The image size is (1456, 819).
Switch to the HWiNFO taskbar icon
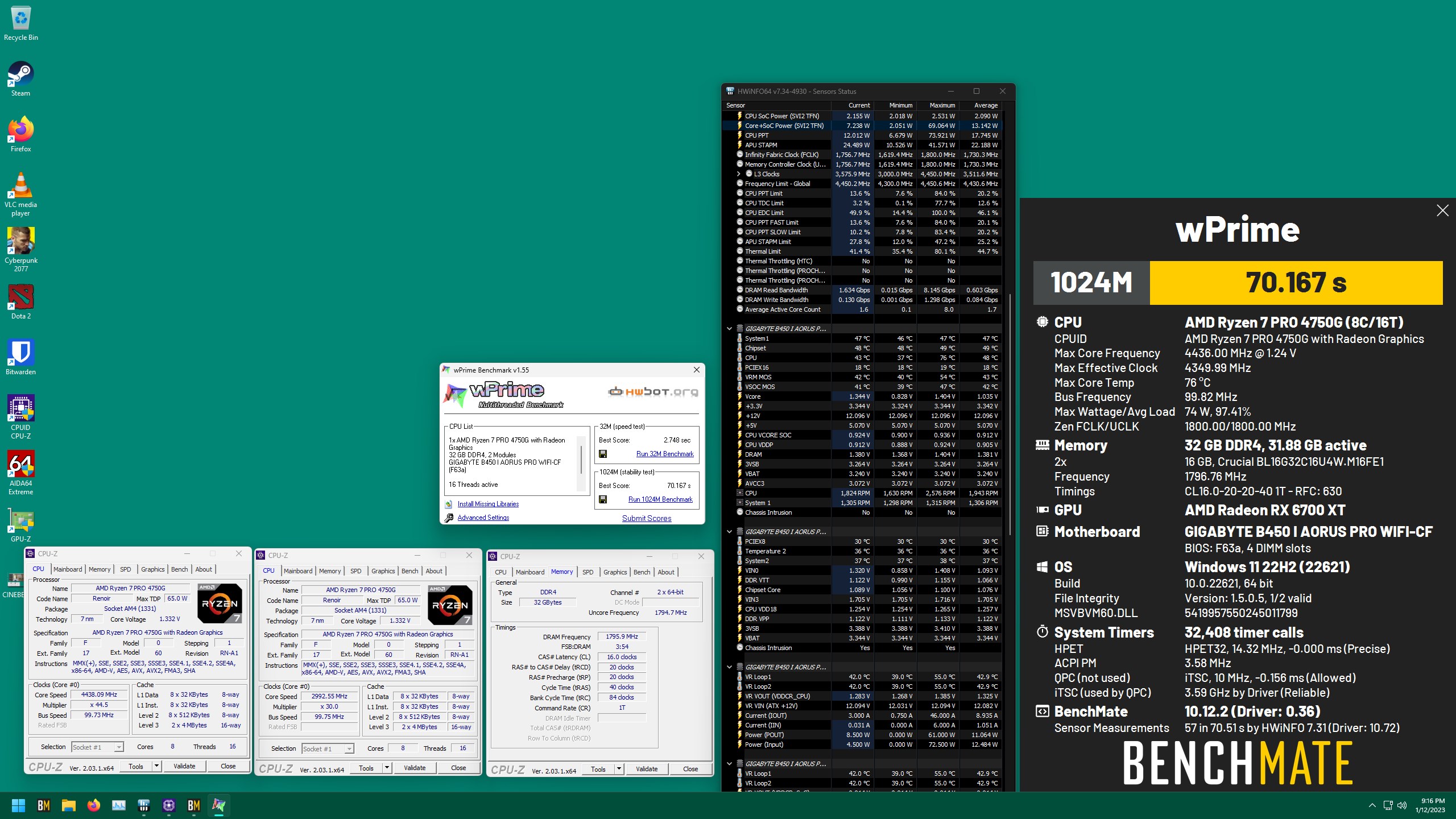tap(143, 805)
